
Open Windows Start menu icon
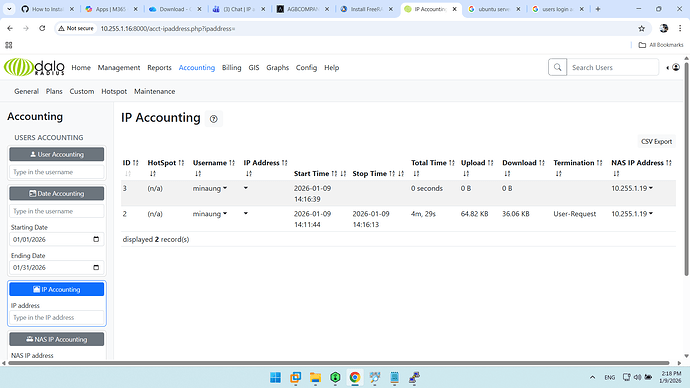point(275,377)
